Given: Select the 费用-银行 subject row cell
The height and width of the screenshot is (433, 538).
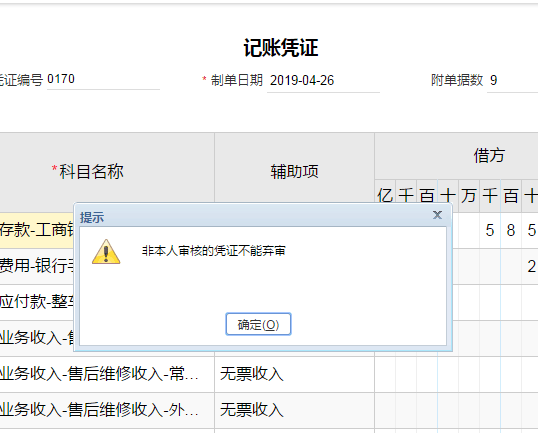Looking at the screenshot, I should (37, 266).
